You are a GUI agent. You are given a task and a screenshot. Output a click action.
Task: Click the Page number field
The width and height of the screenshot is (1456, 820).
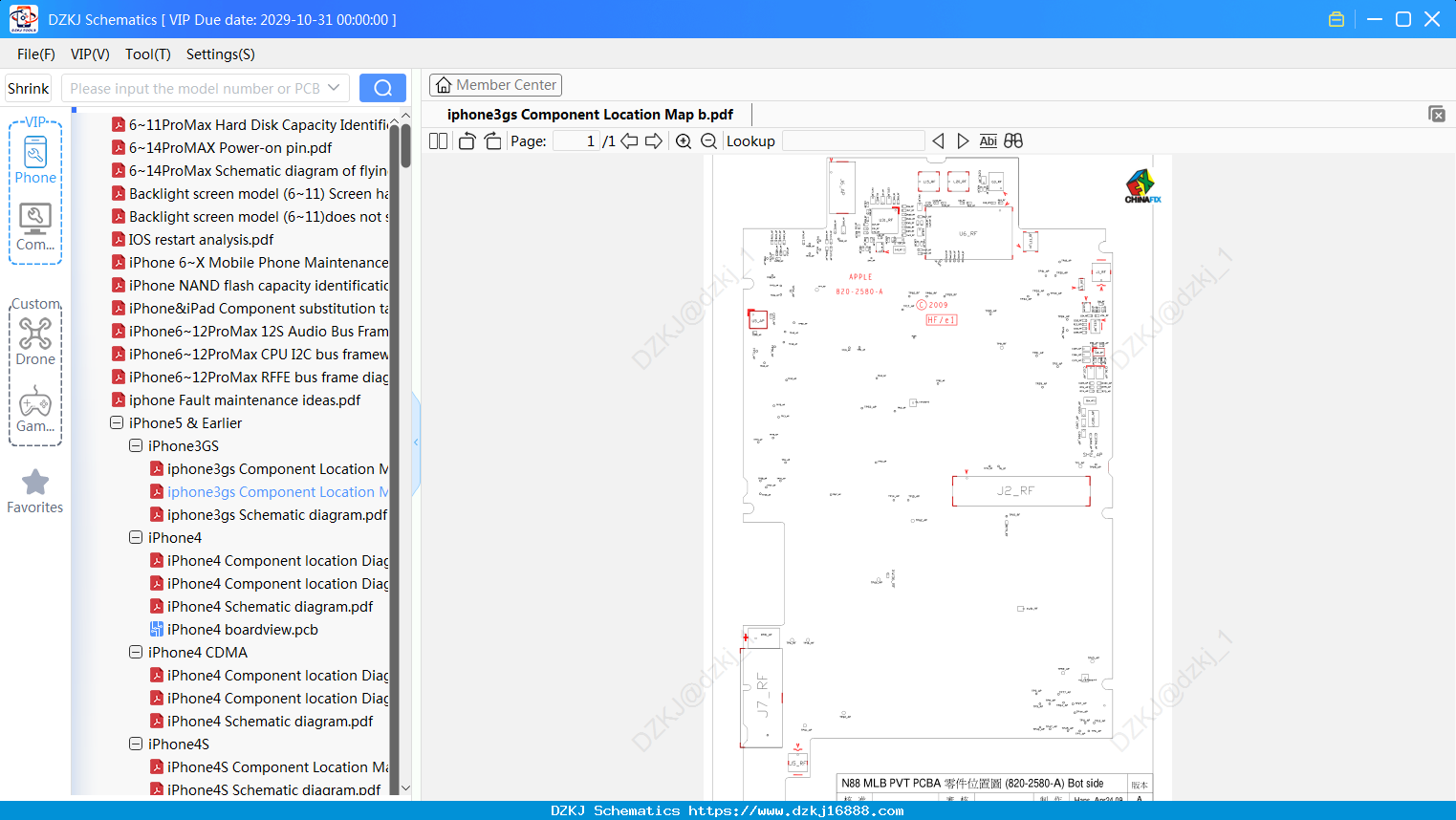pyautogui.click(x=576, y=141)
